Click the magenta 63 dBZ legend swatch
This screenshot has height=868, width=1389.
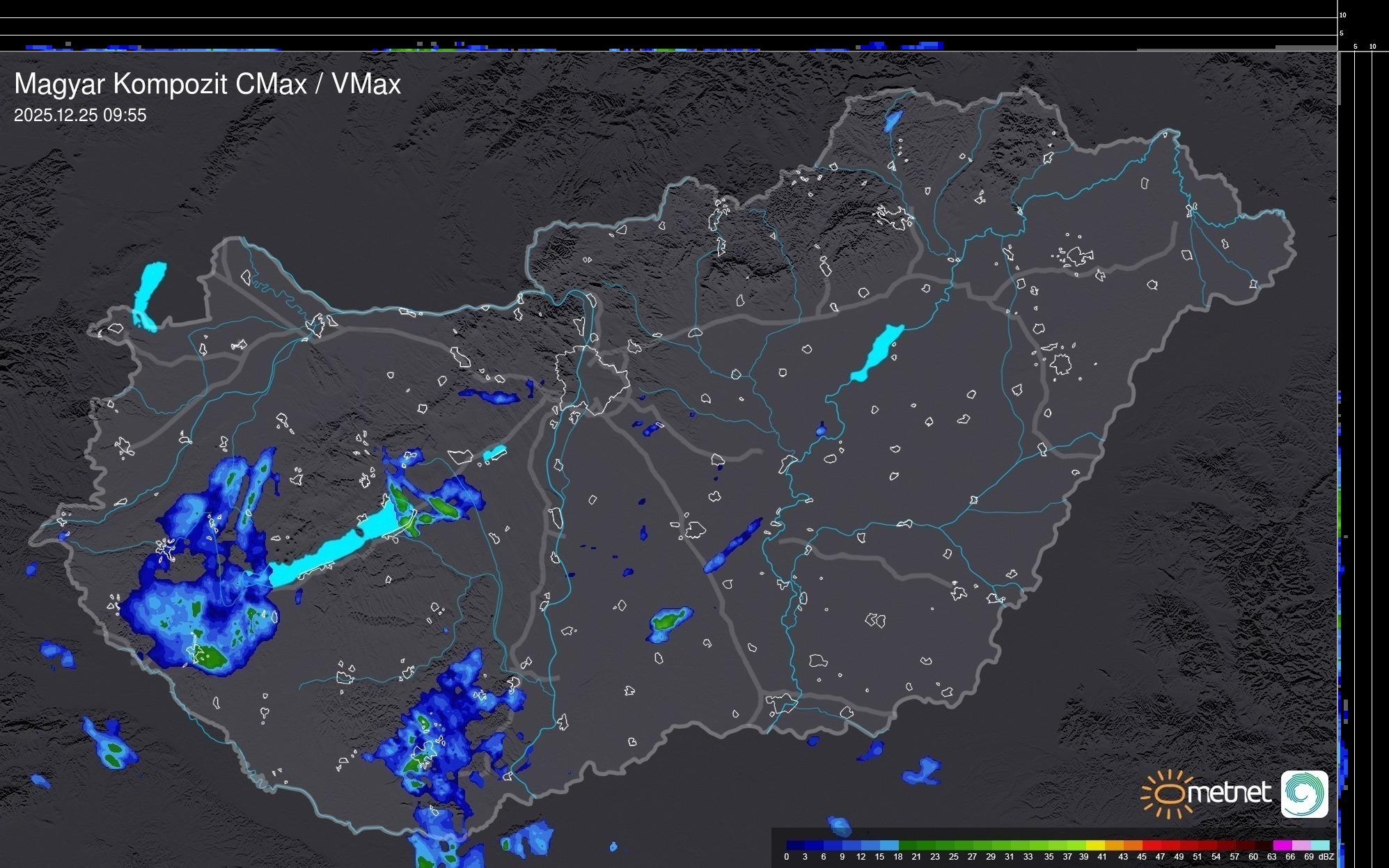[1282, 845]
